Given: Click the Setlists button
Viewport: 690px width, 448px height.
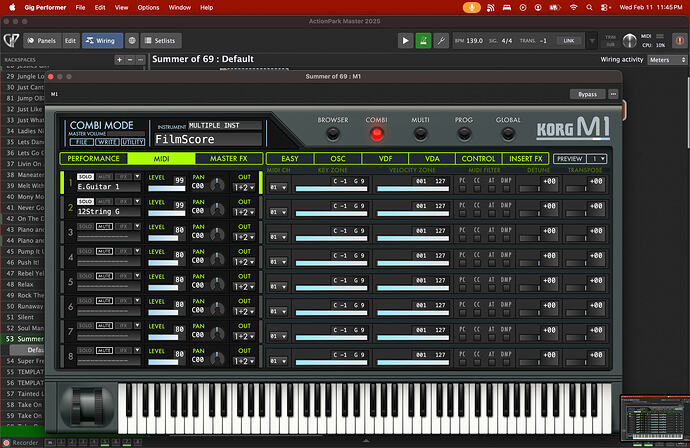Looking at the screenshot, I should click(161, 40).
